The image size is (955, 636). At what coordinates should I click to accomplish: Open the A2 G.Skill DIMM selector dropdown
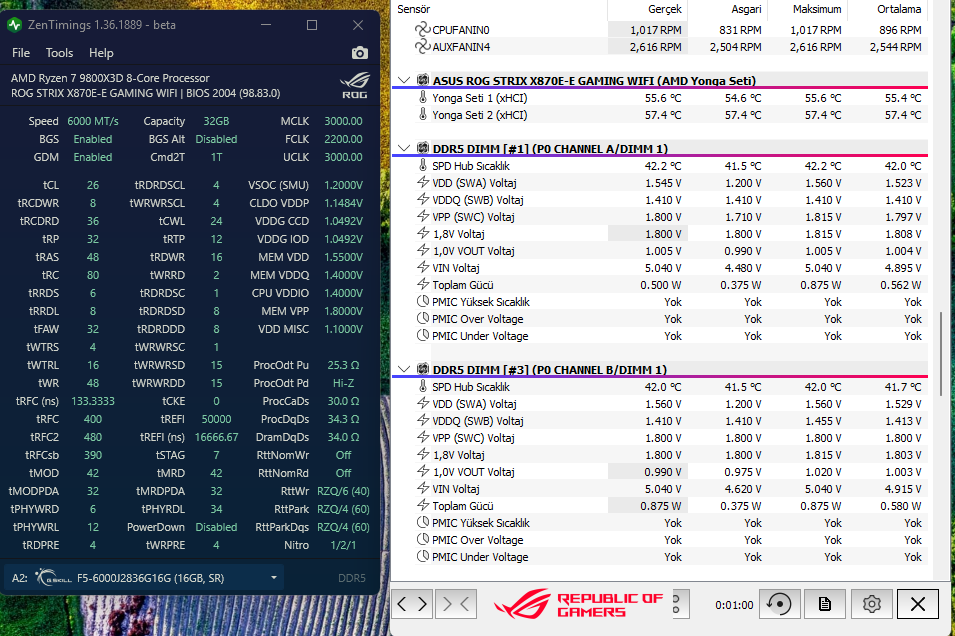pos(144,578)
